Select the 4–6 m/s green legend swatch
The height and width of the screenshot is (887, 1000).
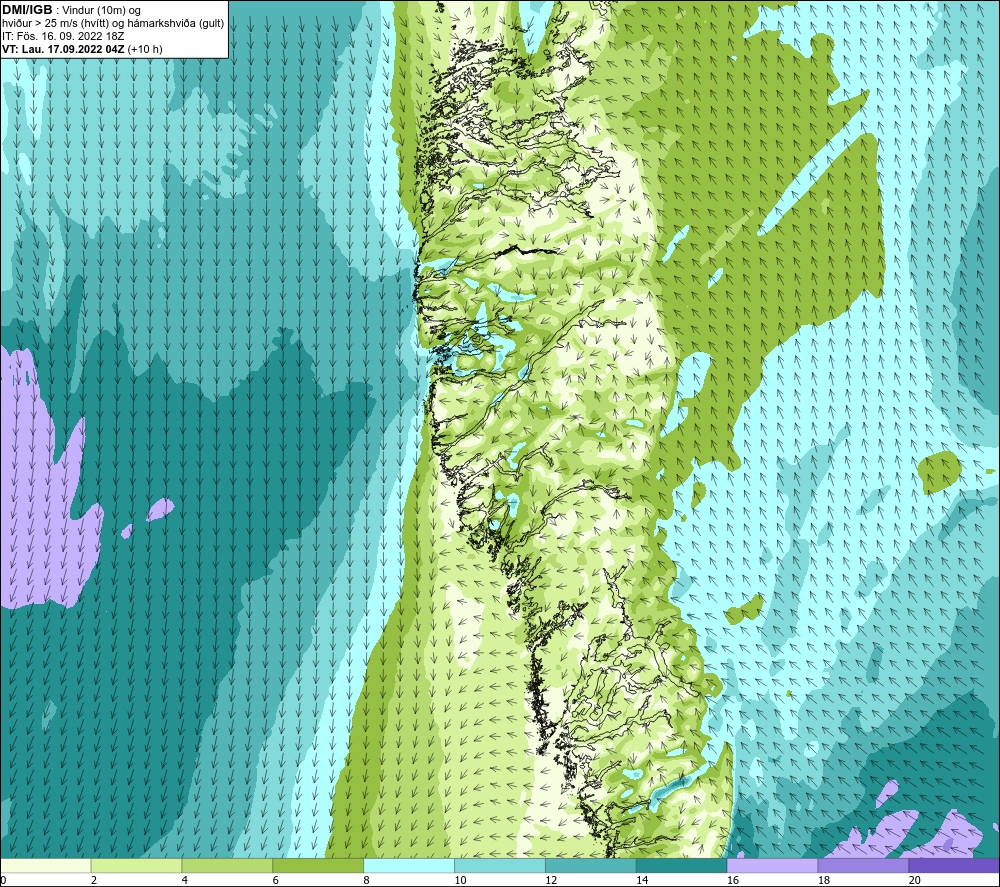point(227,865)
